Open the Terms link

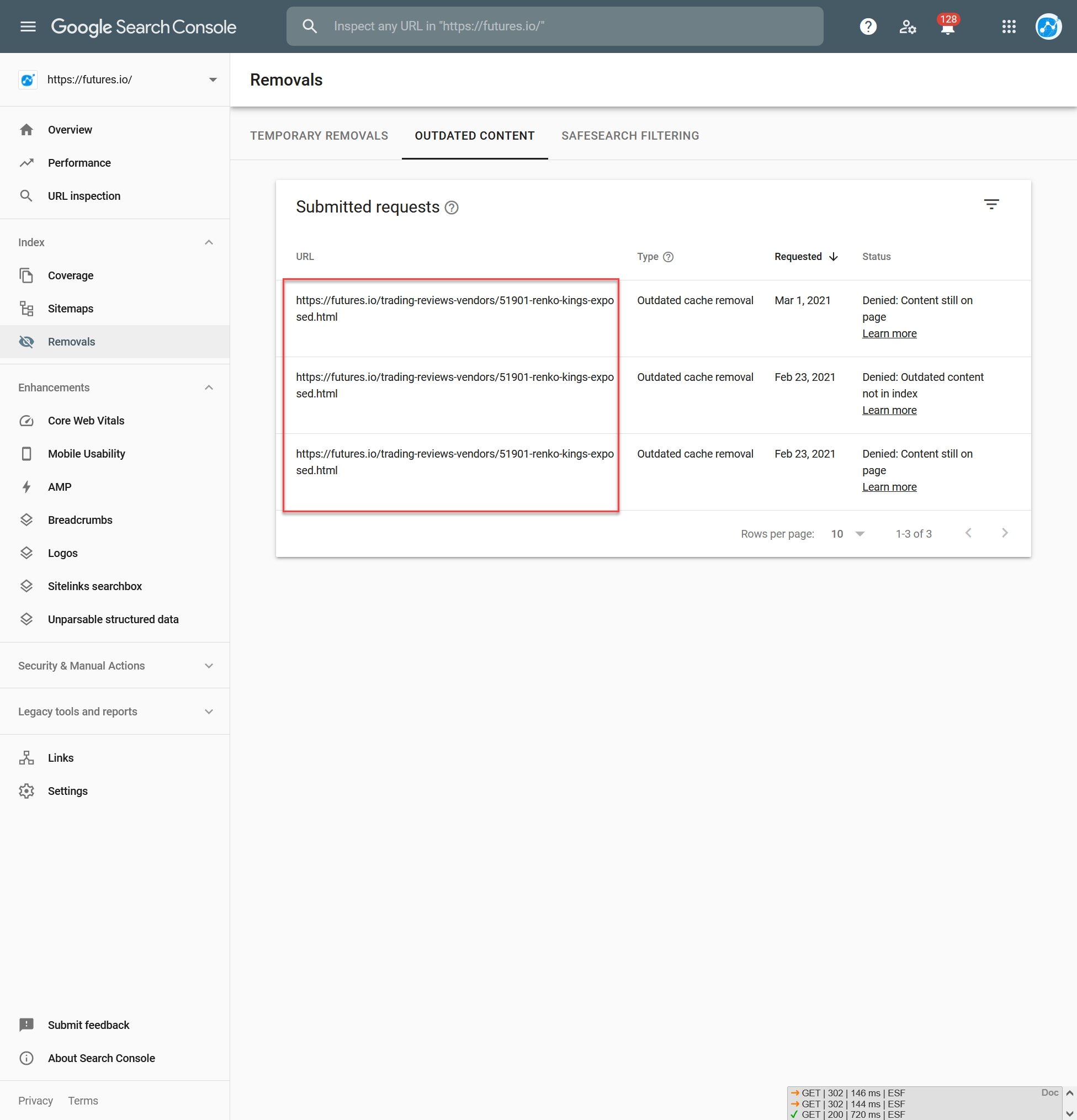pyautogui.click(x=83, y=1101)
